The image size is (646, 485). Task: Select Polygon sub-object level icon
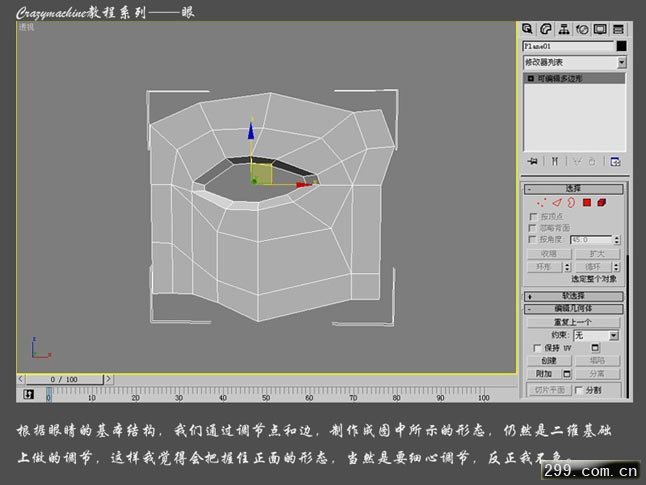(x=587, y=202)
